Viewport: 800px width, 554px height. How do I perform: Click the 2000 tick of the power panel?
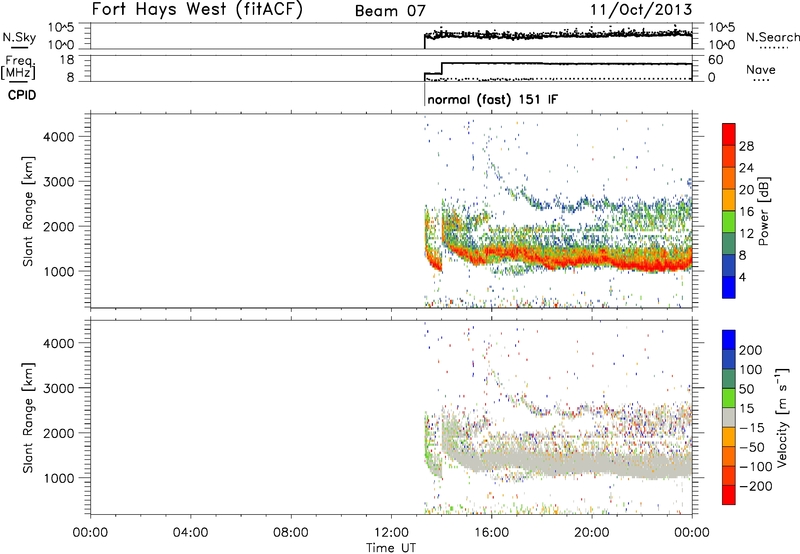[x=59, y=226]
